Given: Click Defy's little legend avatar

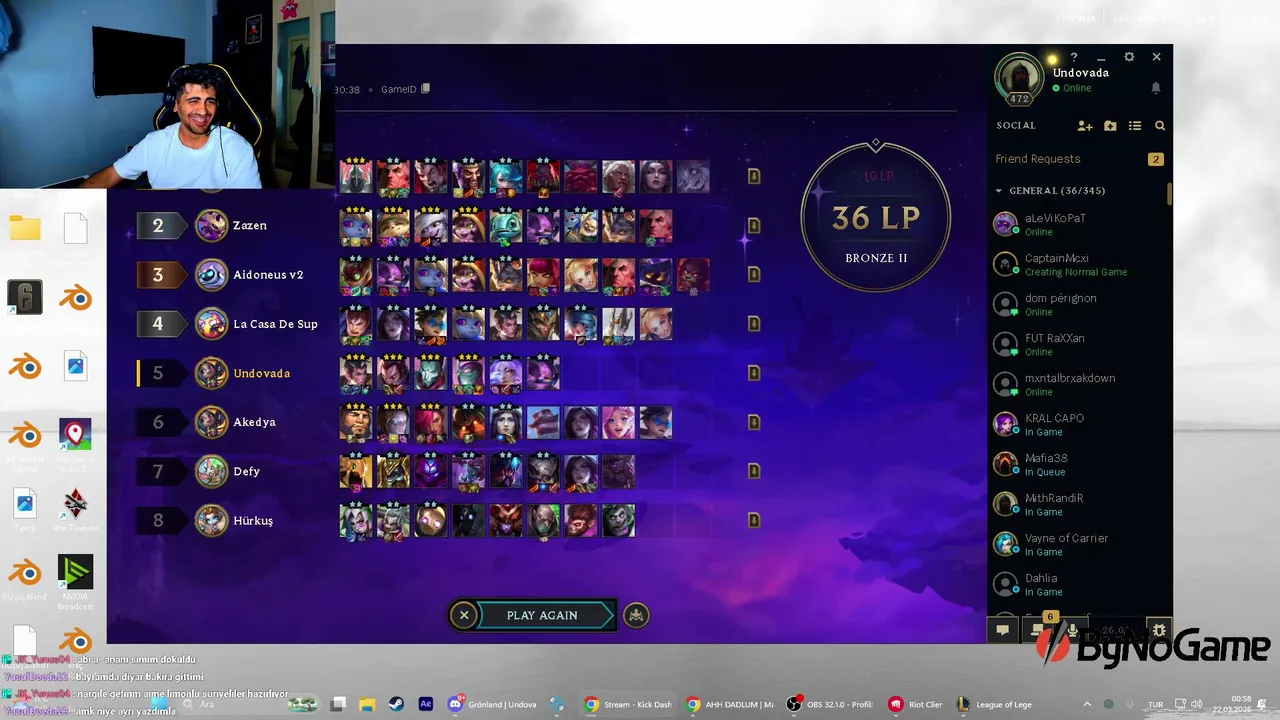Looking at the screenshot, I should pyautogui.click(x=211, y=471).
